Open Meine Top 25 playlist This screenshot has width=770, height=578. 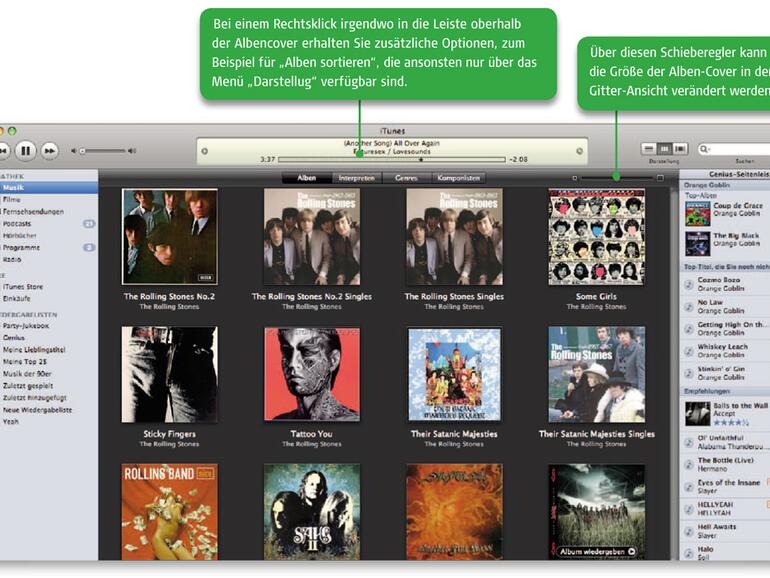pos(49,362)
